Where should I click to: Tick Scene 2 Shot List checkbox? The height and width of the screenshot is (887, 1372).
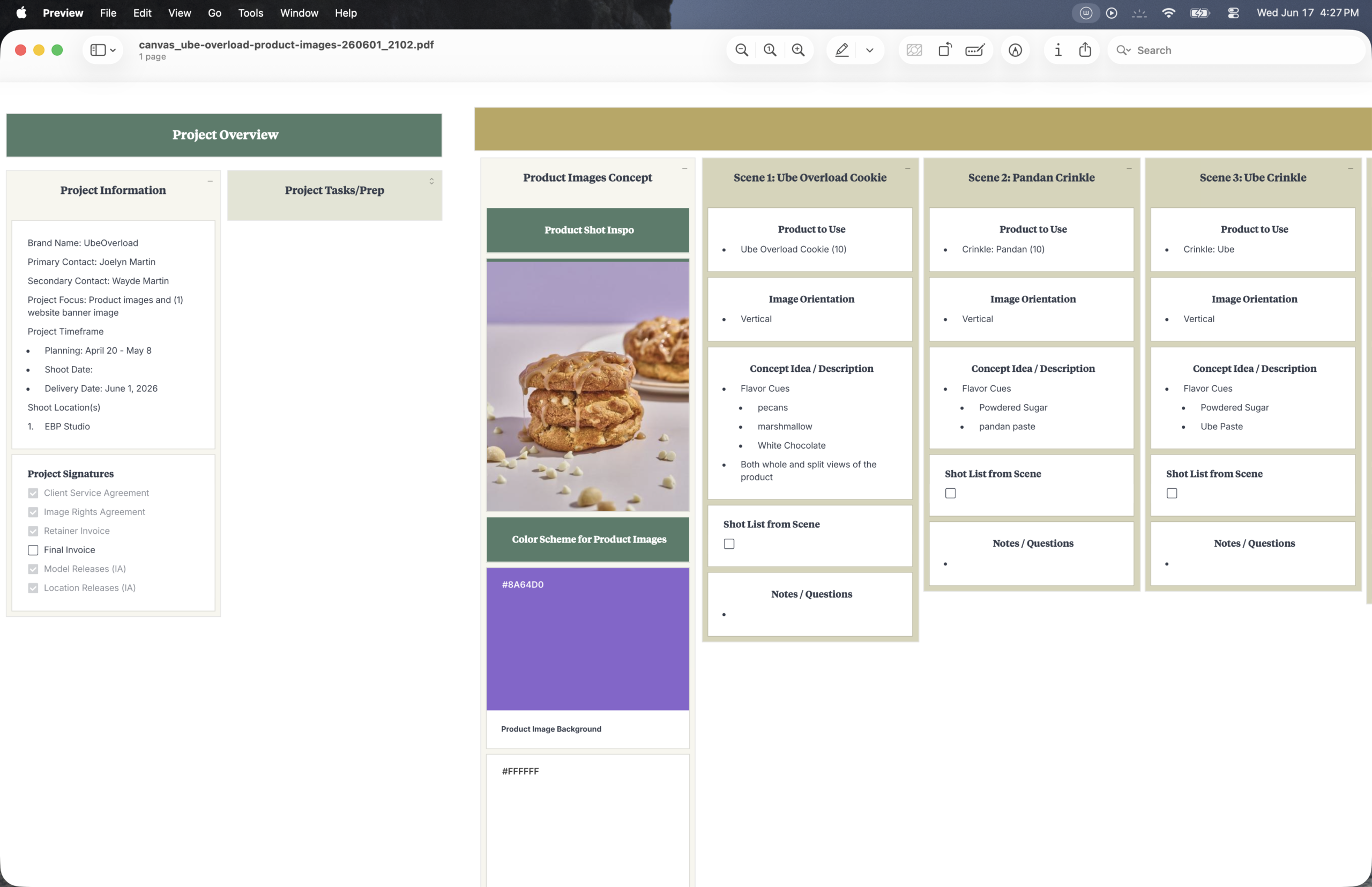(950, 493)
